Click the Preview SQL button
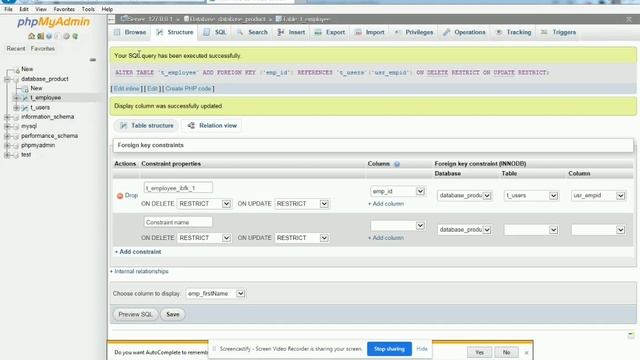 135,315
